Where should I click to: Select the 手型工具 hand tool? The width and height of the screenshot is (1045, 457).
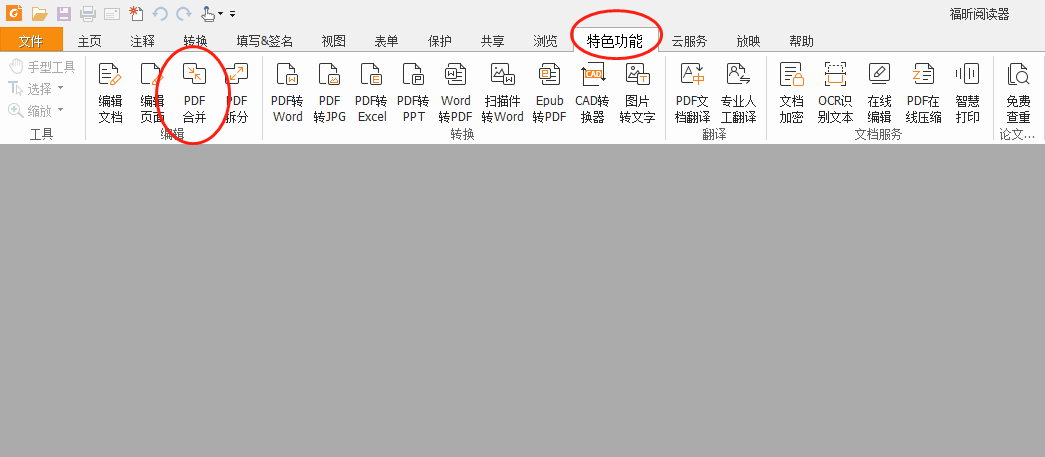(x=42, y=67)
